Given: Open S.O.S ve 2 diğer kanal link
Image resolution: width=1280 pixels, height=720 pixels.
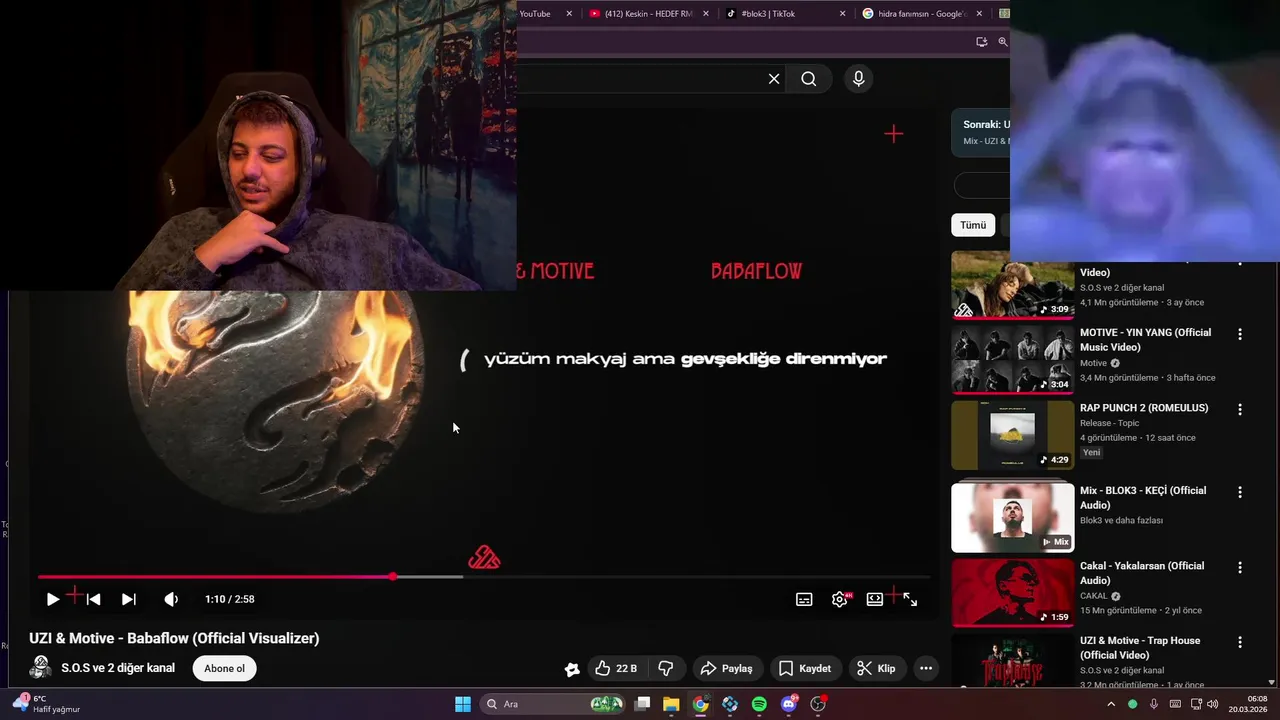Looking at the screenshot, I should (118, 668).
